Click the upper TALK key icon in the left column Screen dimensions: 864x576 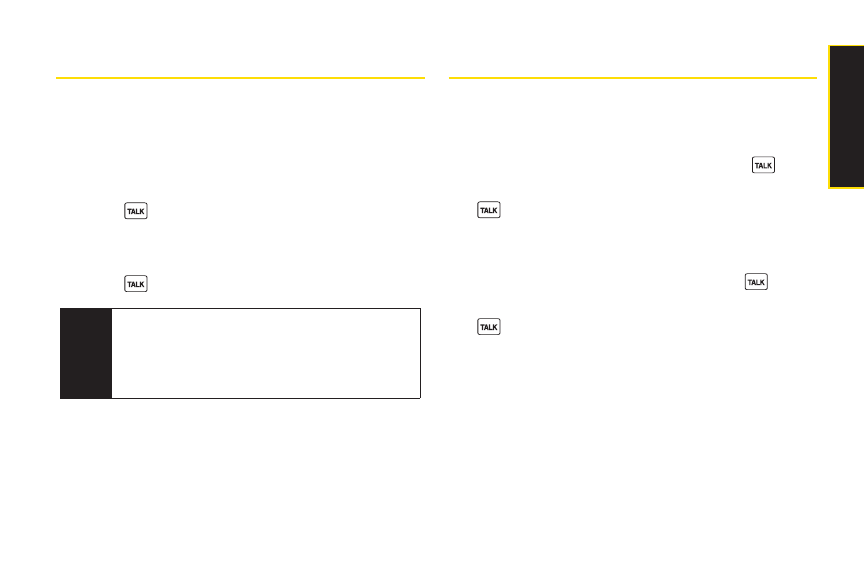point(136,211)
